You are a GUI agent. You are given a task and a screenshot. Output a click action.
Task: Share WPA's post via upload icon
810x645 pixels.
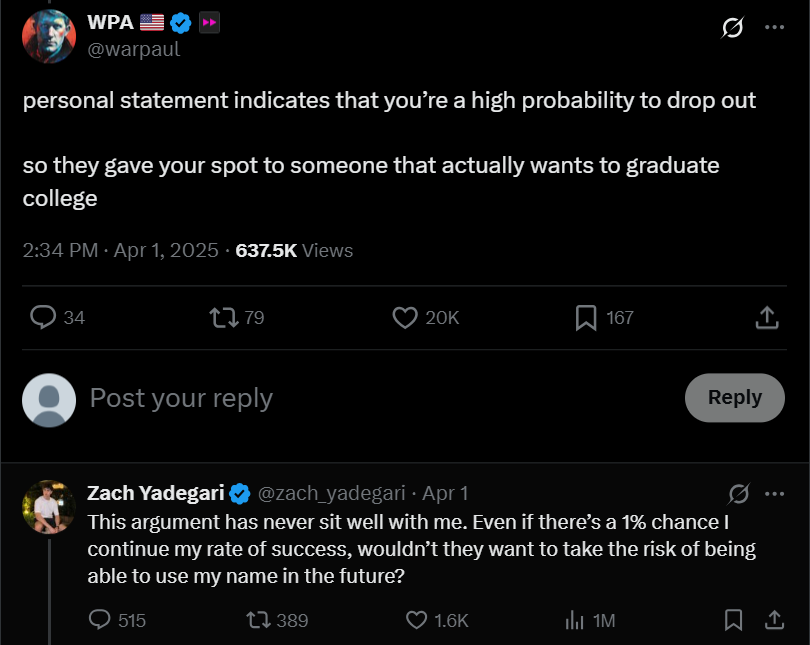pyautogui.click(x=766, y=317)
